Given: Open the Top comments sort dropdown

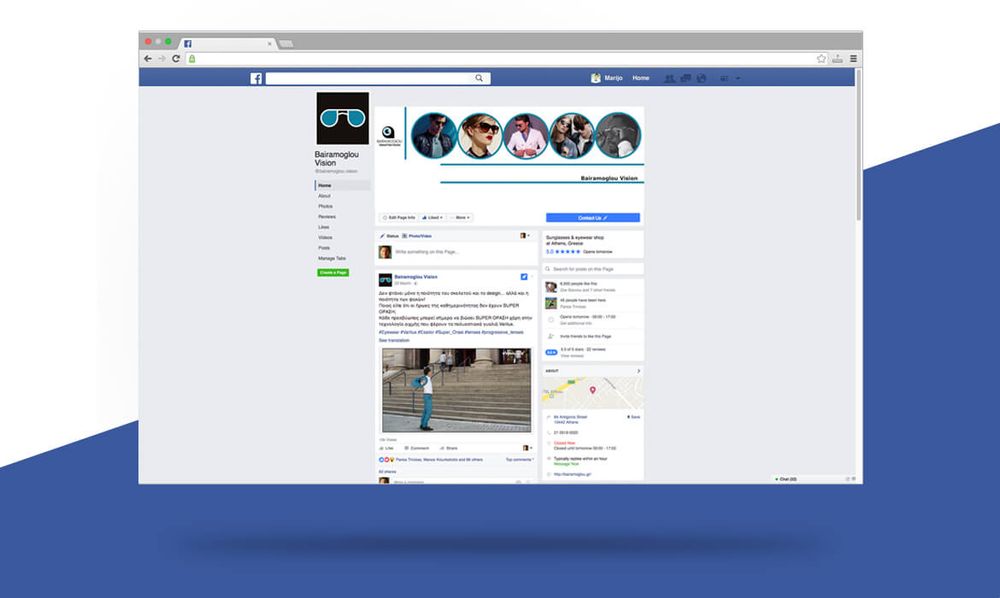Looking at the screenshot, I should 519,460.
